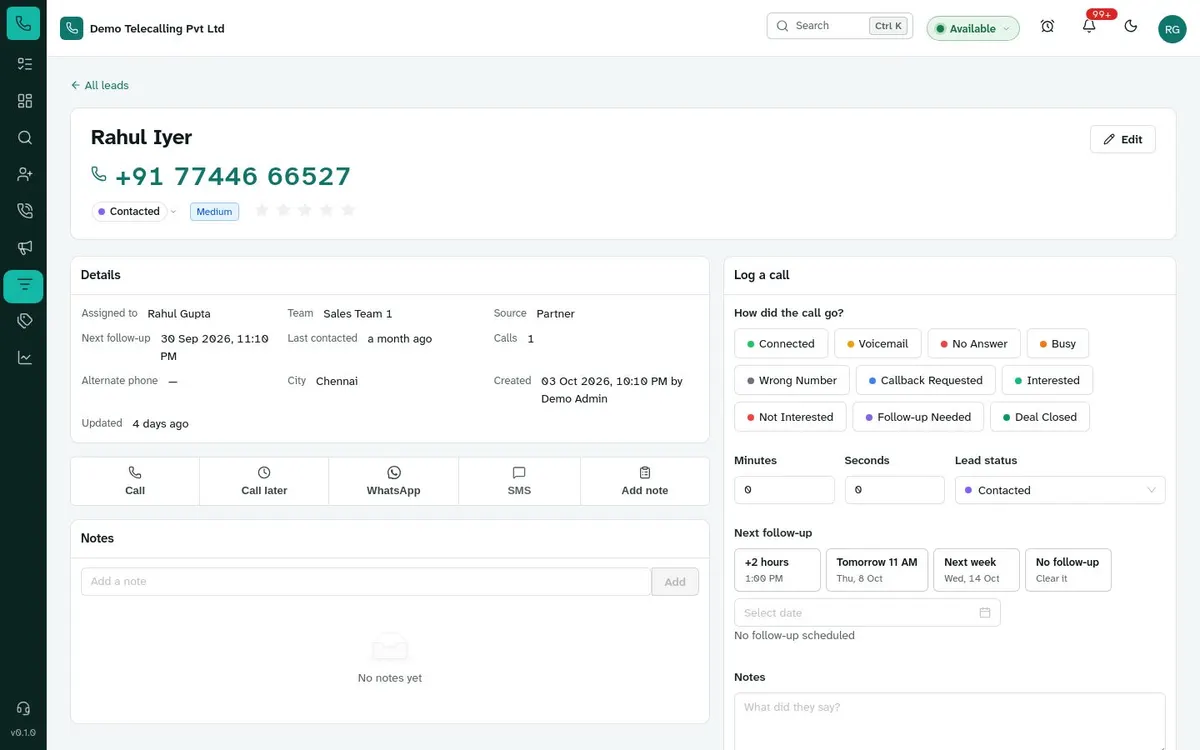Click the green phone logo atop the sidebar
1200x750 pixels.
pyautogui.click(x=24, y=23)
